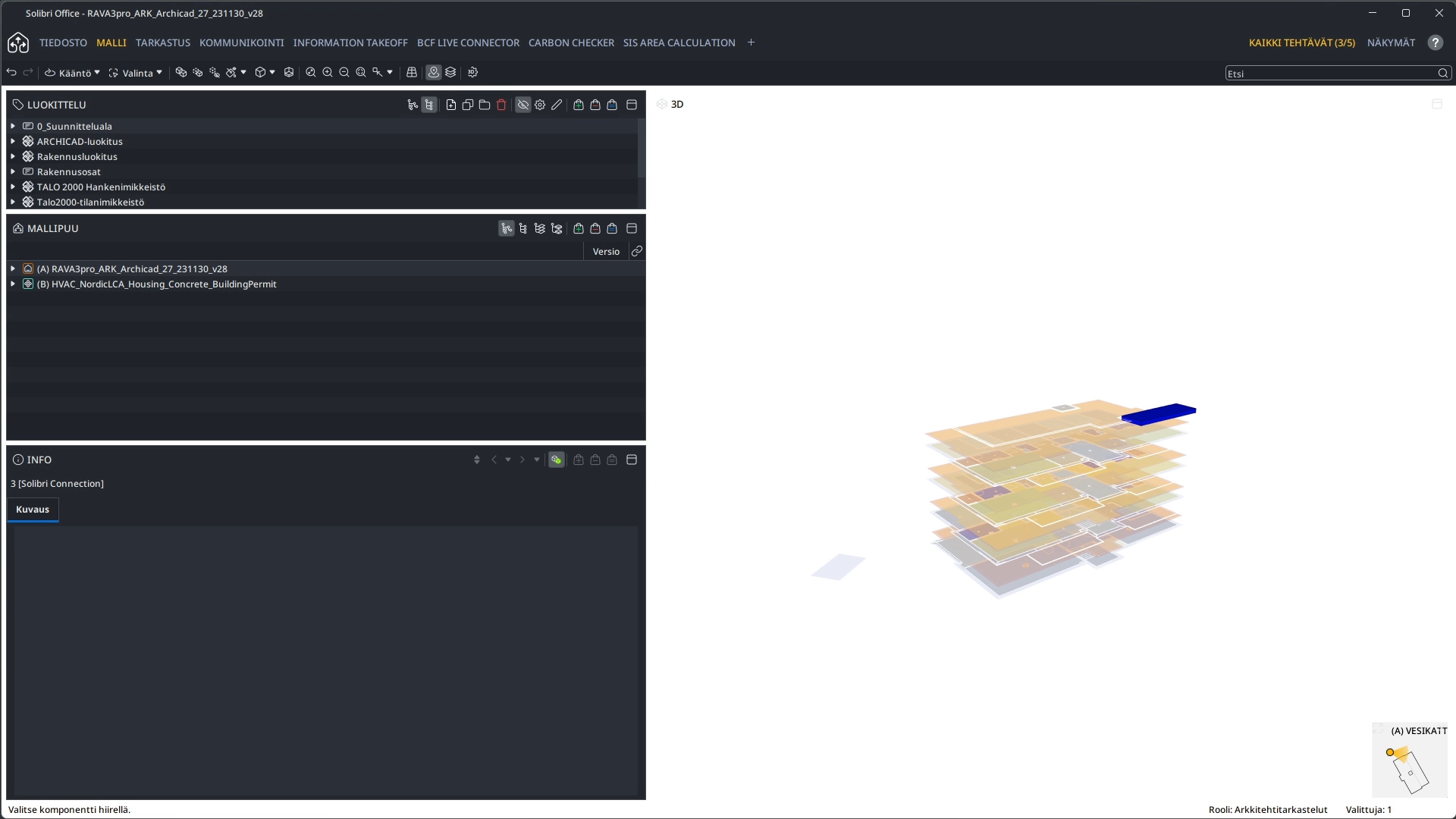
Task: Open the 3D settings gear icon
Action: pyautogui.click(x=473, y=73)
